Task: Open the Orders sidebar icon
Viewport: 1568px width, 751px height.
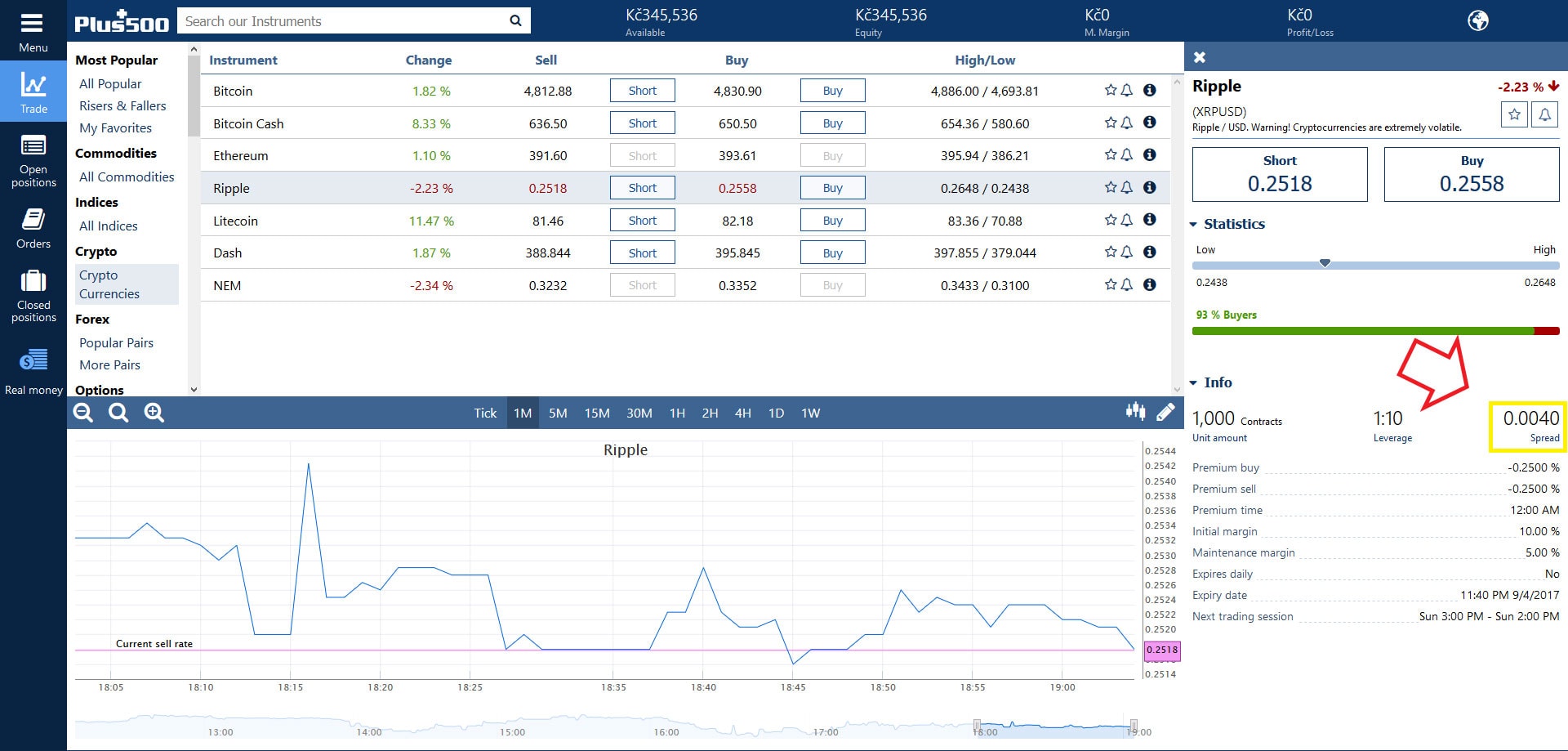Action: [33, 219]
